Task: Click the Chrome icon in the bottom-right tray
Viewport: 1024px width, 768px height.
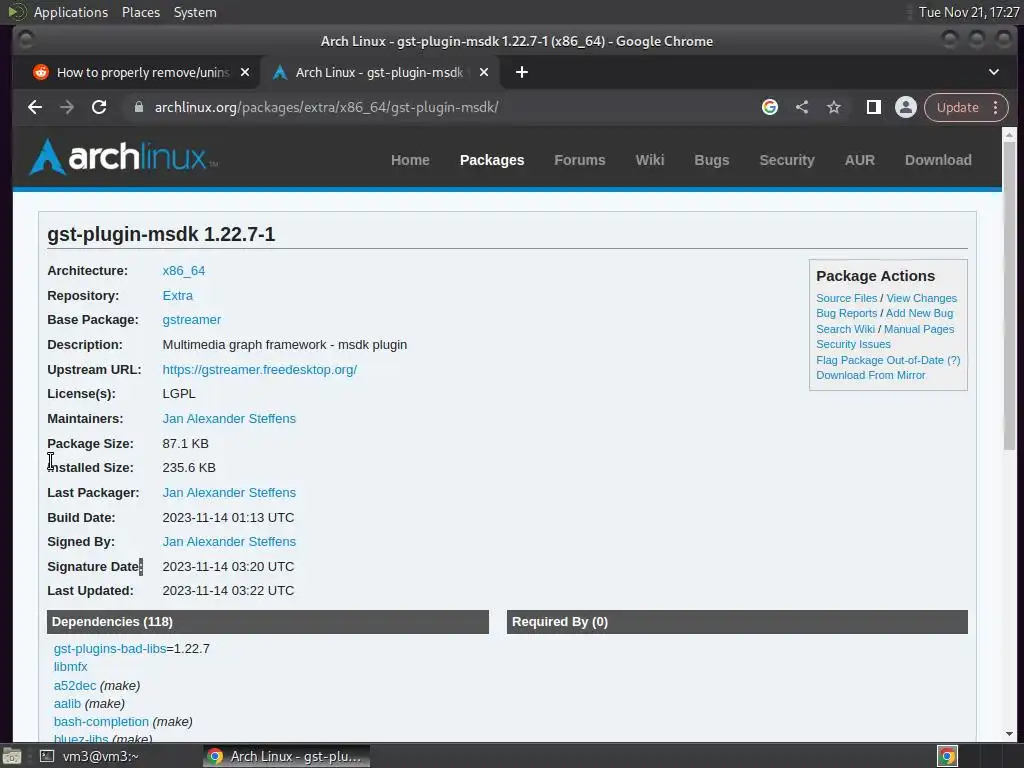Action: [x=948, y=756]
